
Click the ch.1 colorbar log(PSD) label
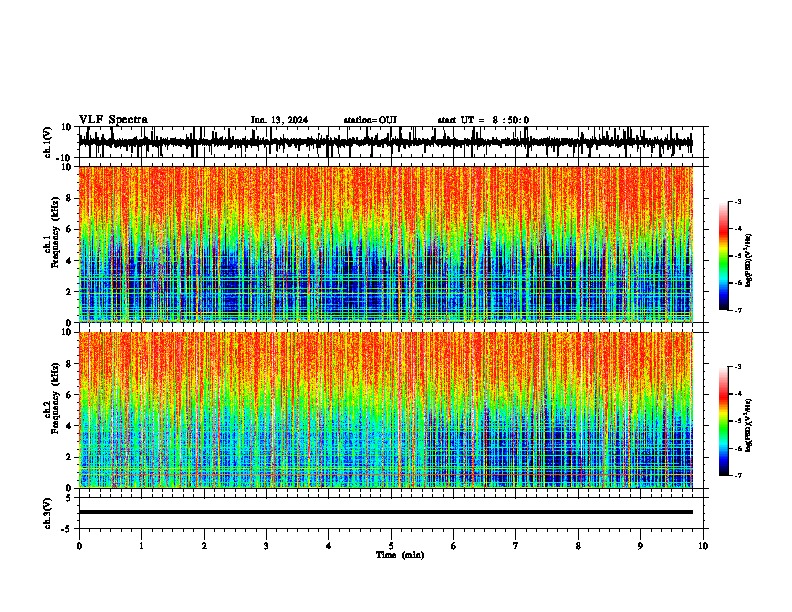[749, 261]
